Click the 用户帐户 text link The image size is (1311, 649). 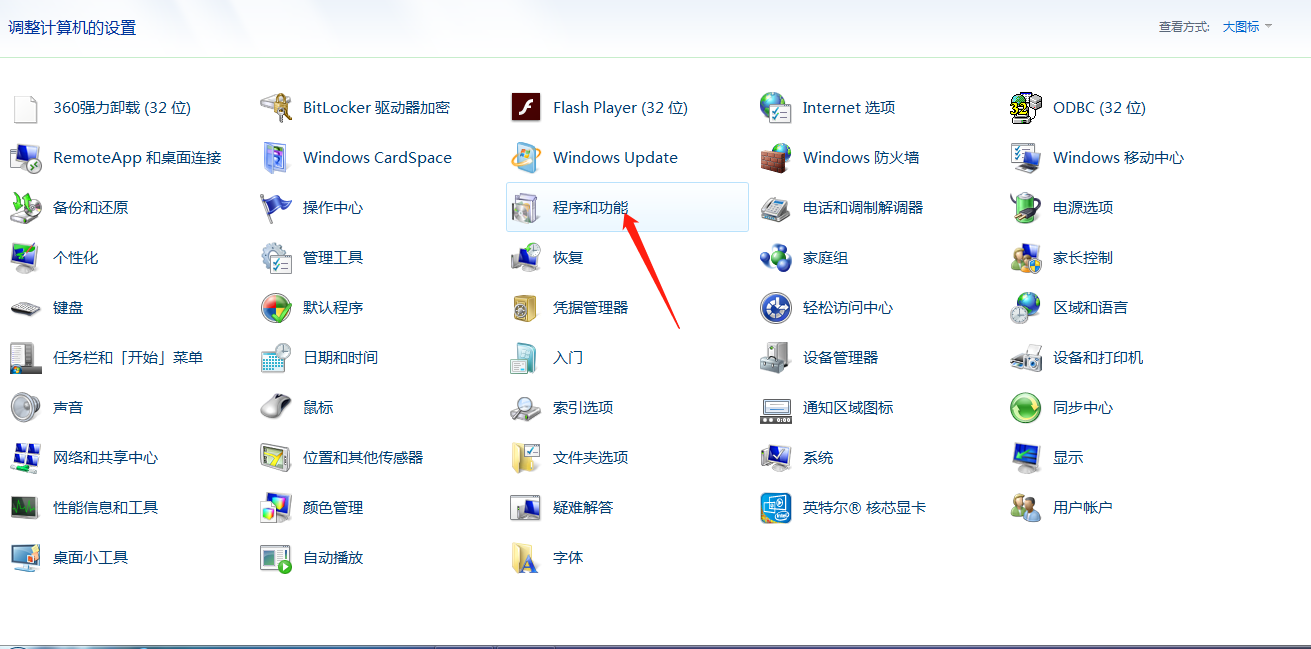coord(1082,508)
